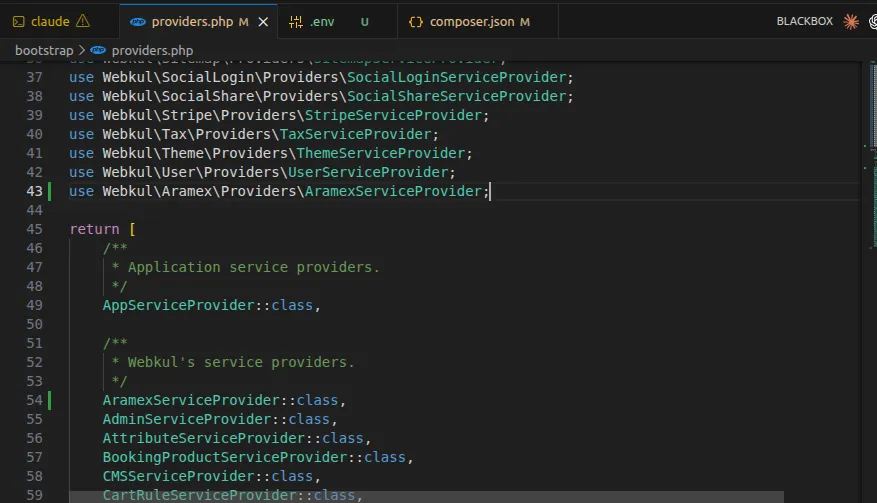Click CMSServiceProvider::class on line 58
The height and width of the screenshot is (503, 877).
tap(208, 477)
